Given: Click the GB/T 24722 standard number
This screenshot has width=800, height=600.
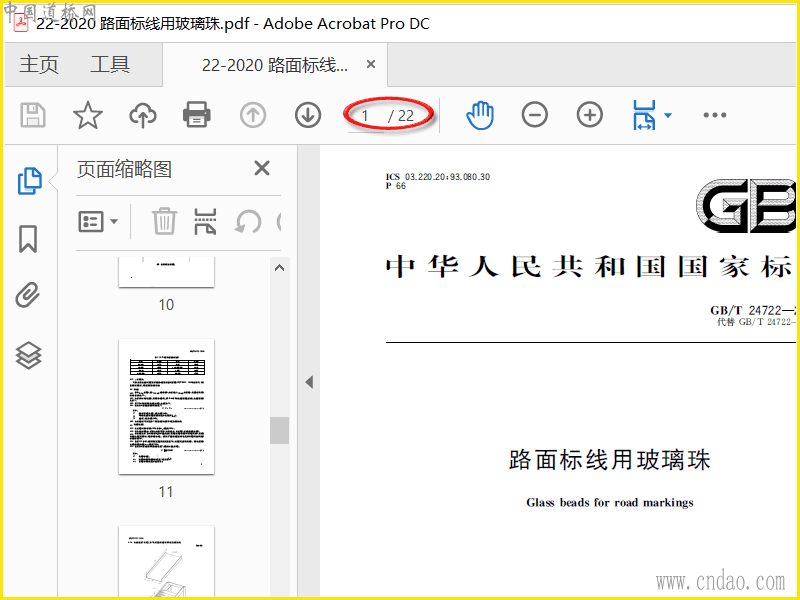Looking at the screenshot, I should point(753,311).
